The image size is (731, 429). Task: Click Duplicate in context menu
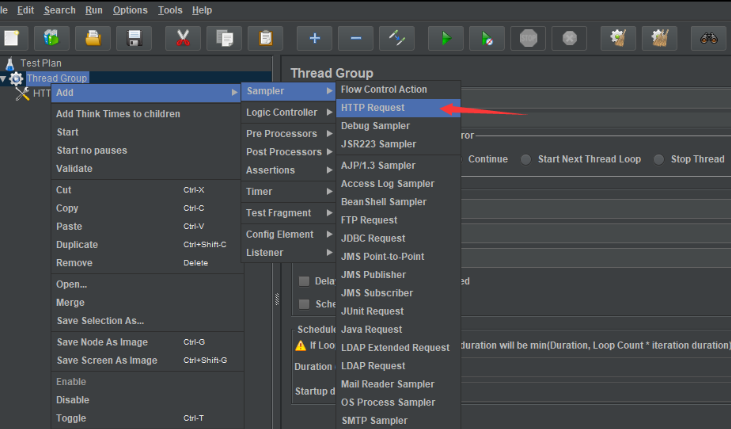point(146,245)
